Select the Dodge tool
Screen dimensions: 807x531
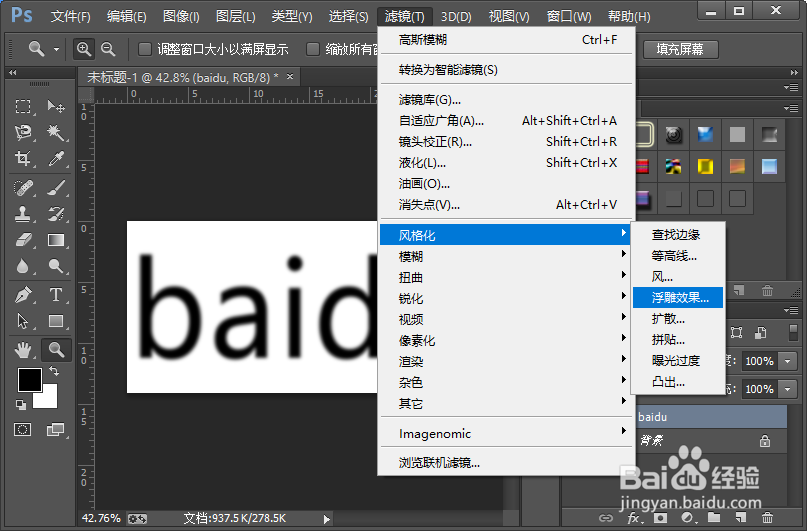point(56,266)
